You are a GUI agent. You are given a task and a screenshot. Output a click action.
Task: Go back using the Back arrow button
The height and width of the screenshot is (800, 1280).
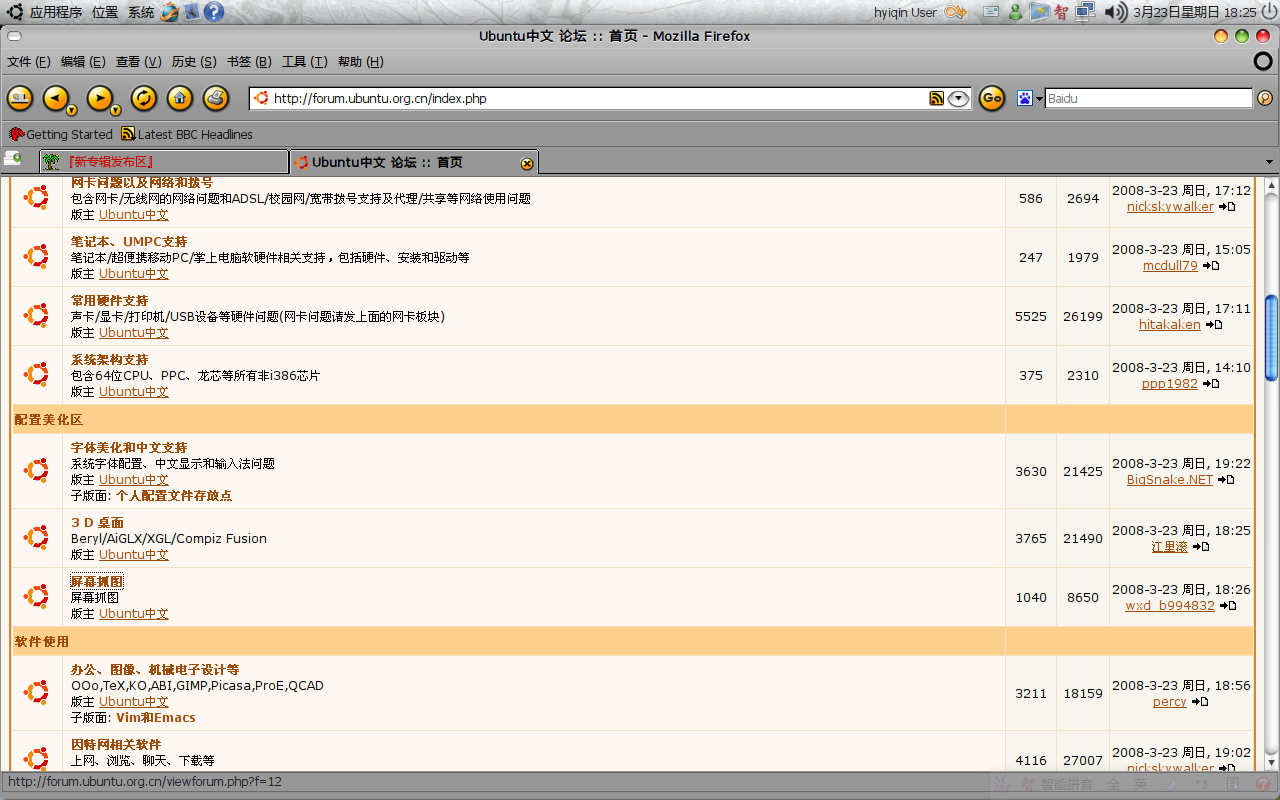(55, 98)
